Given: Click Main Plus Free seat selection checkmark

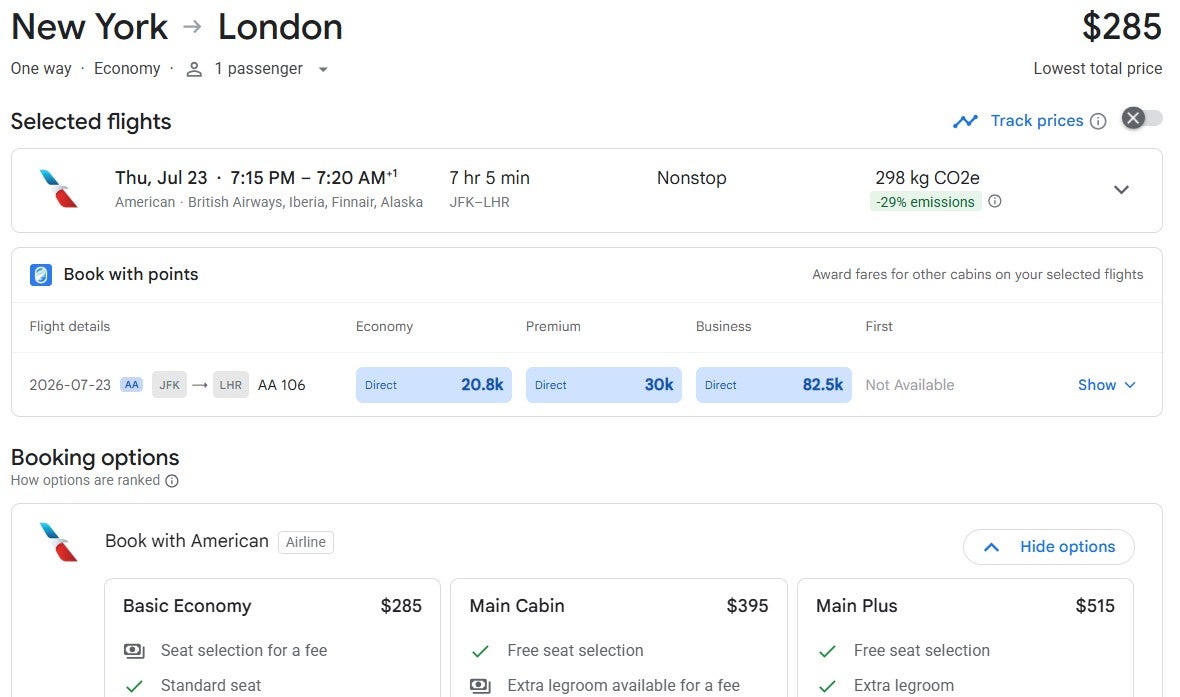Looking at the screenshot, I should coord(827,651).
